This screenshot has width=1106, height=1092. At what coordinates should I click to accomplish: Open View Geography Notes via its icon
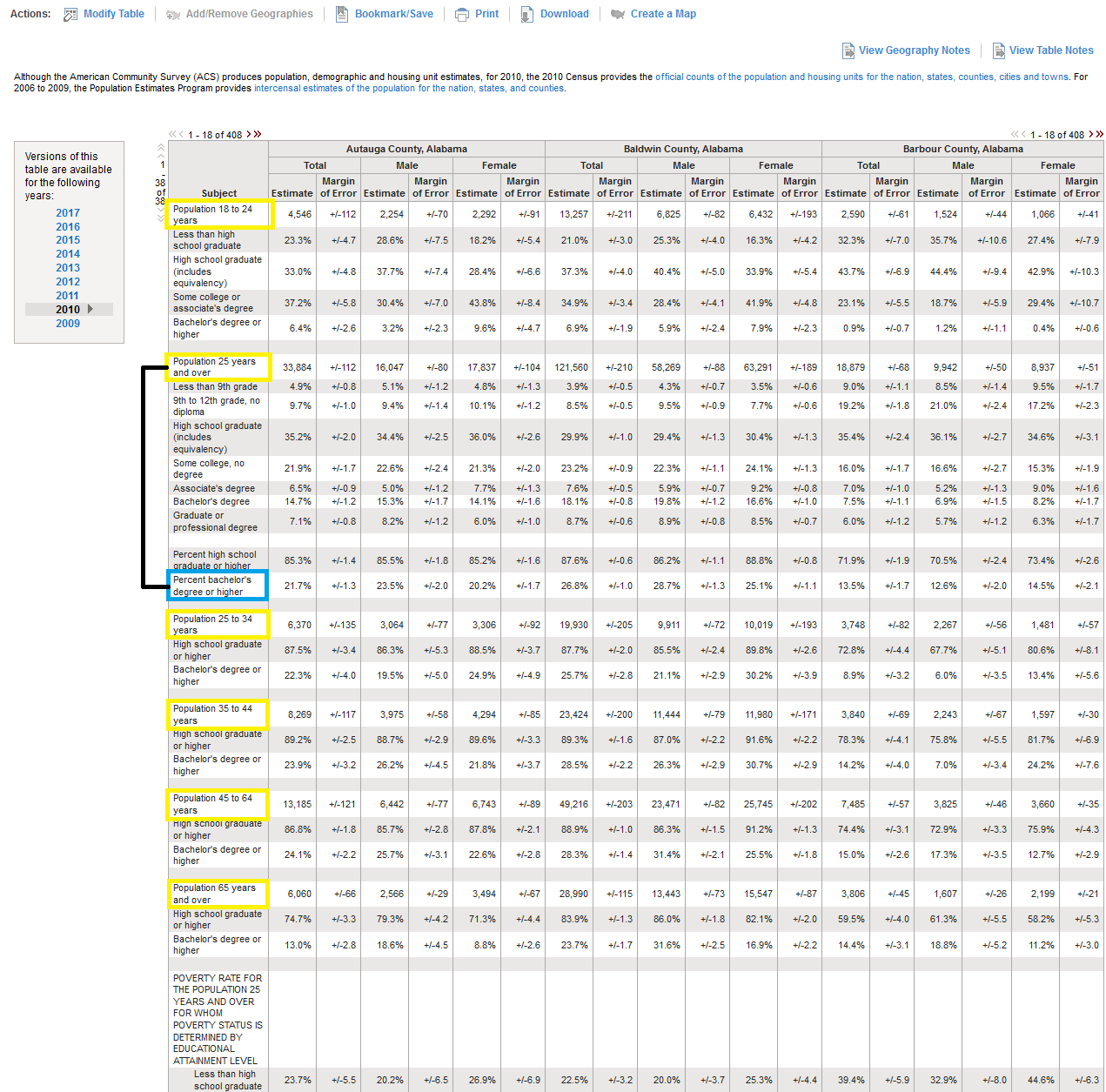(848, 50)
